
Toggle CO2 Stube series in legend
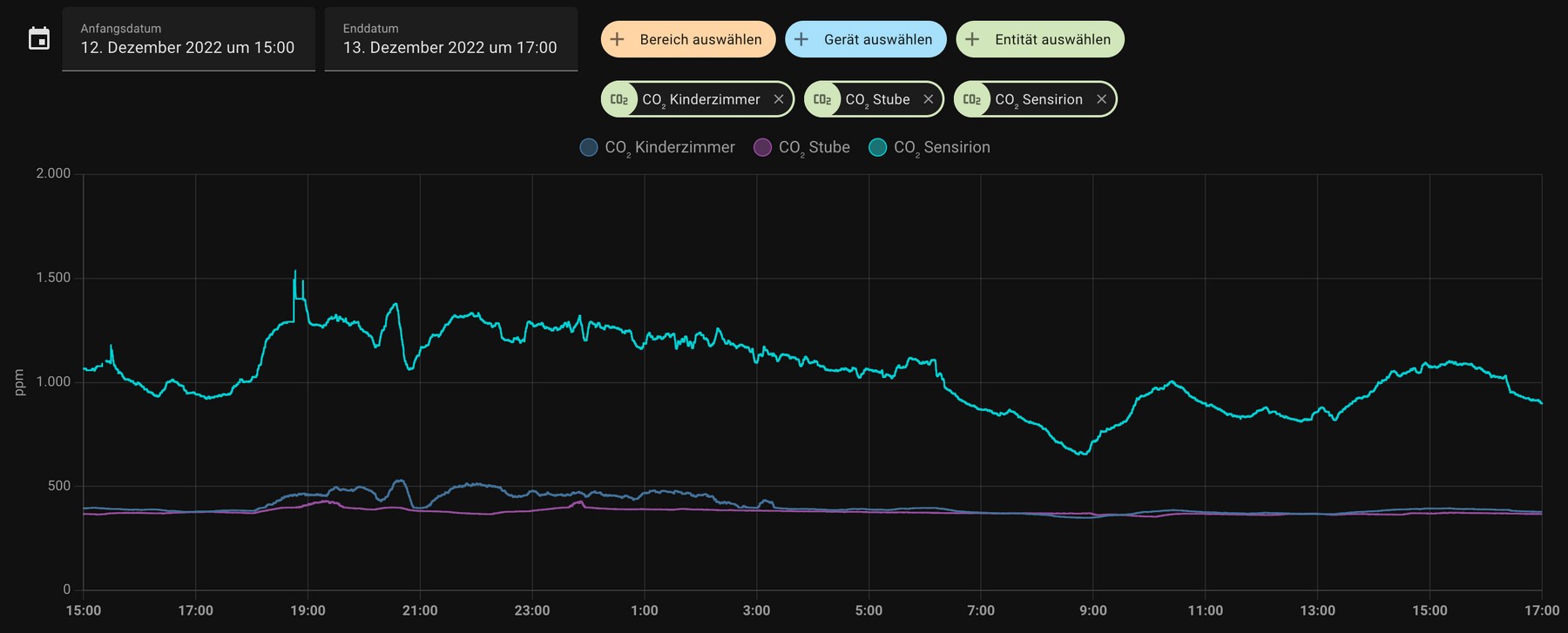coord(802,147)
